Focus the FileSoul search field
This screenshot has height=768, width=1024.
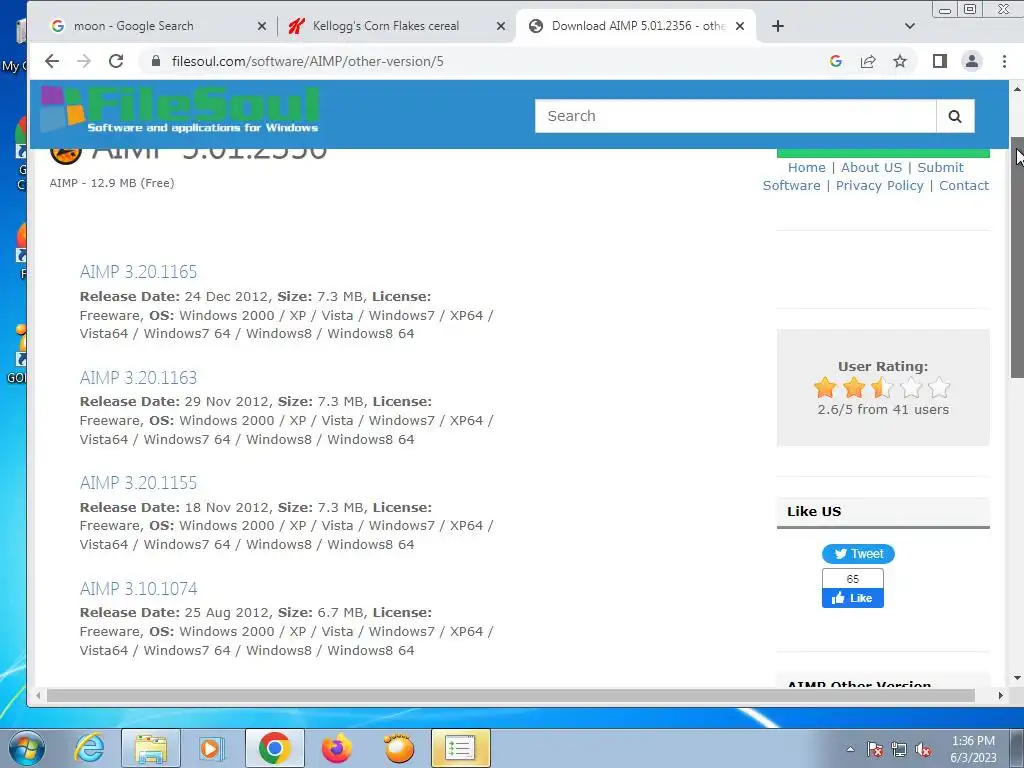(735, 116)
